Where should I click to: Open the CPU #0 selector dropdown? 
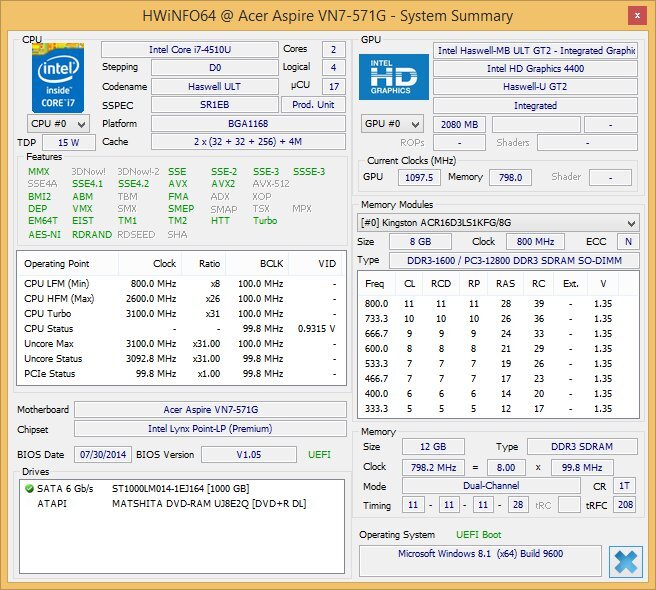pos(59,124)
